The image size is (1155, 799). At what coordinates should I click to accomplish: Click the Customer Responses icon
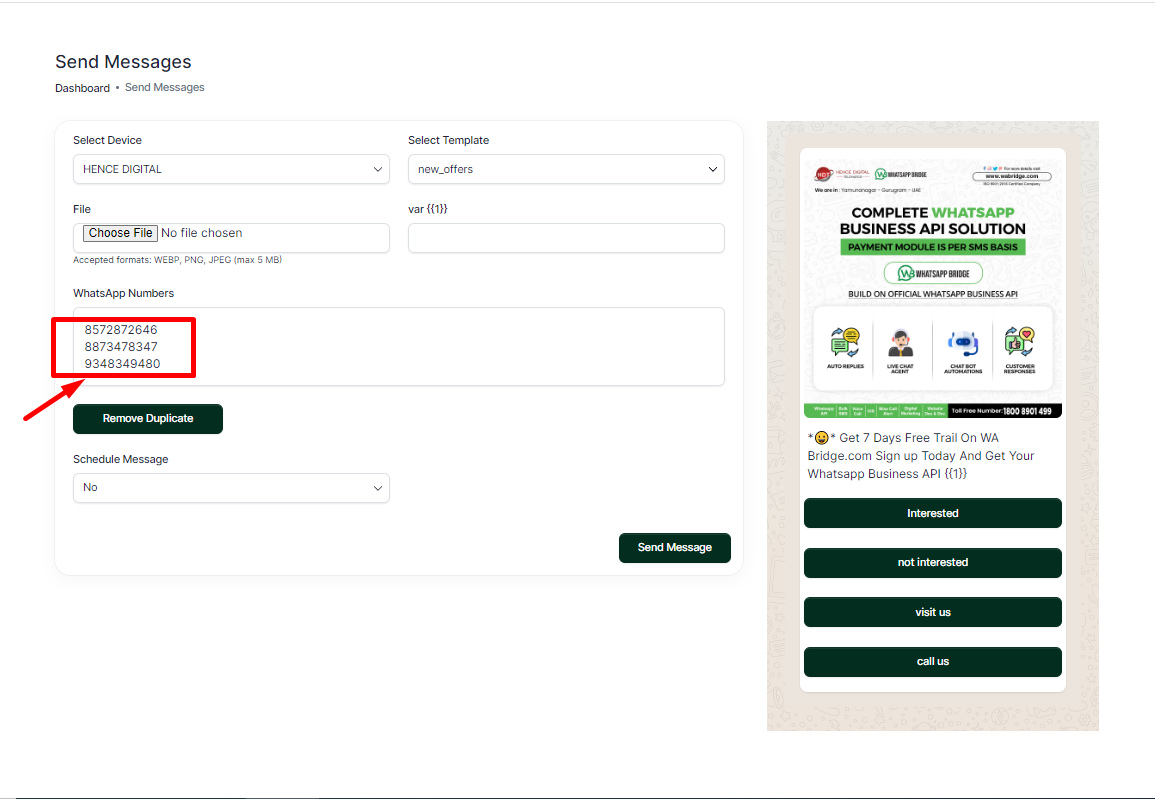(1019, 343)
